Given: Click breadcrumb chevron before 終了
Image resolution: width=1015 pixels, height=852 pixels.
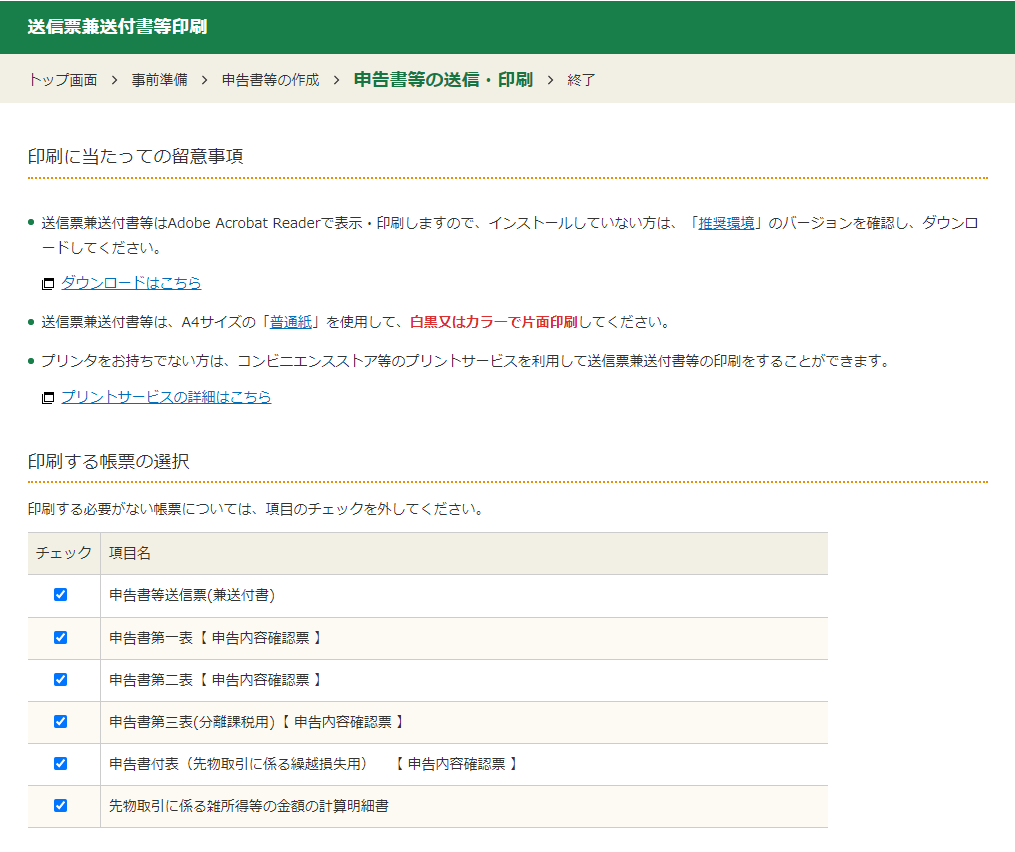Looking at the screenshot, I should coord(550,80).
